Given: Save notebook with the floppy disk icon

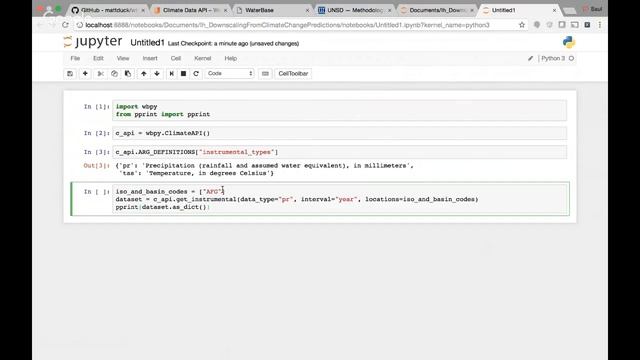Looking at the screenshot, I should (x=70, y=73).
